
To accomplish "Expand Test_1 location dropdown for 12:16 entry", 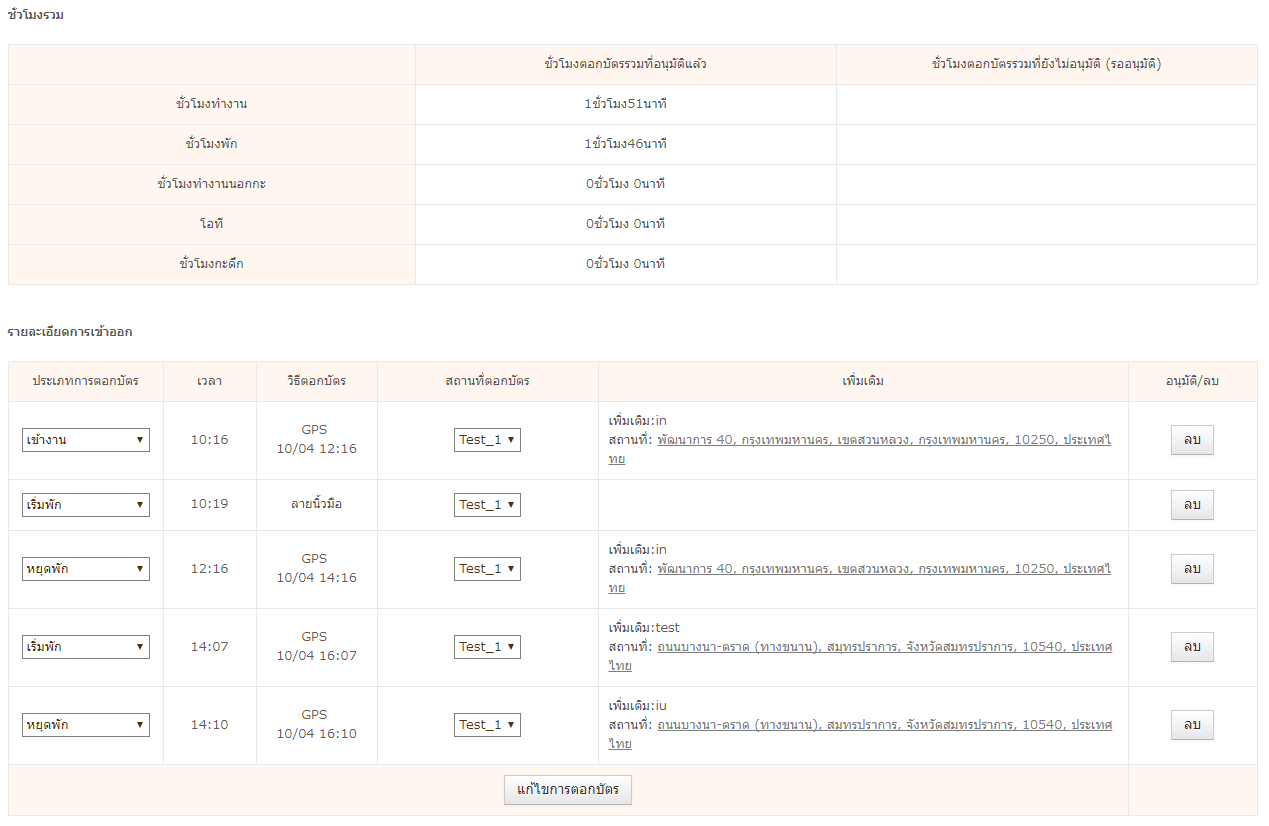I will click(487, 569).
